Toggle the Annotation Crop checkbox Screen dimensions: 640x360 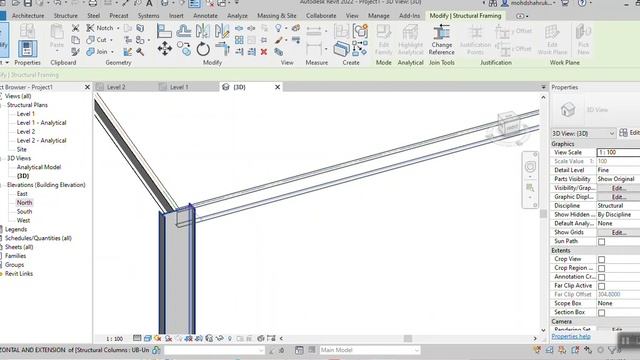coord(601,278)
